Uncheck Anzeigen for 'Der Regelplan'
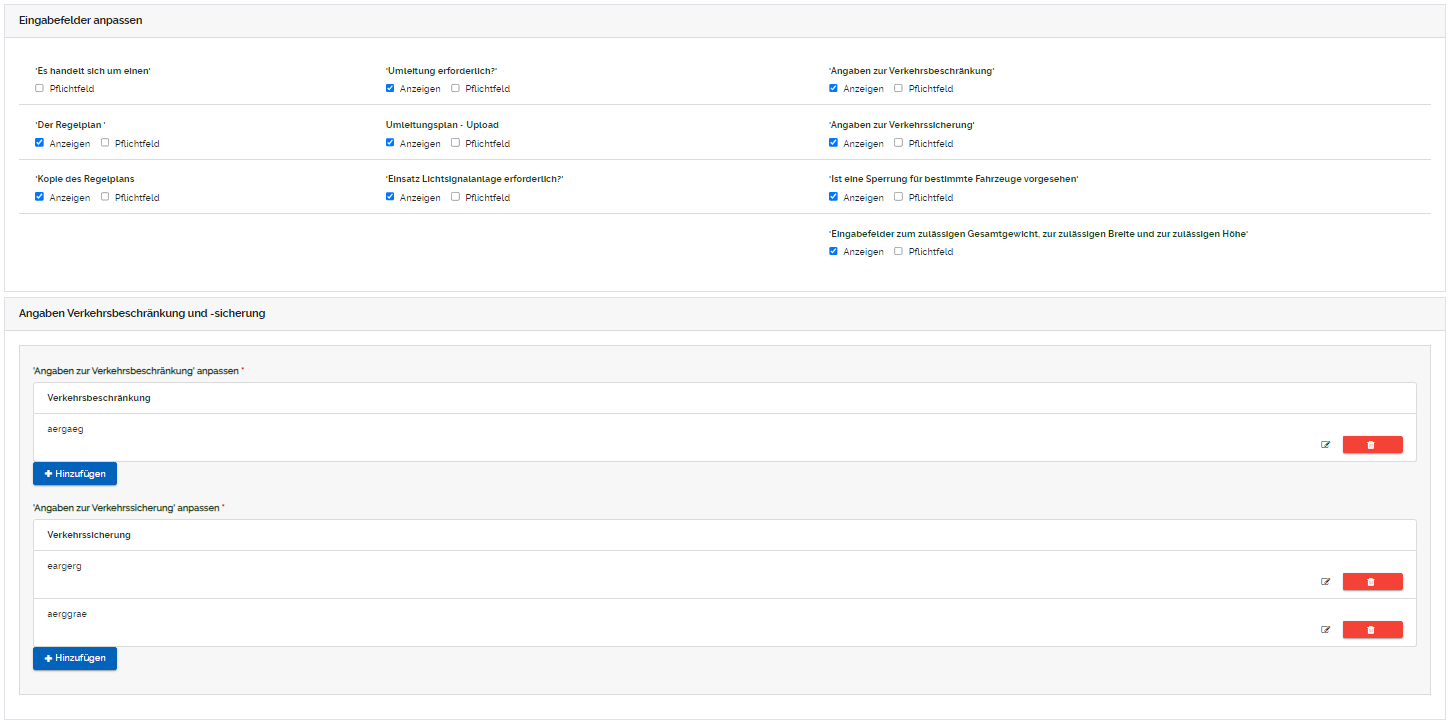 click(40, 143)
